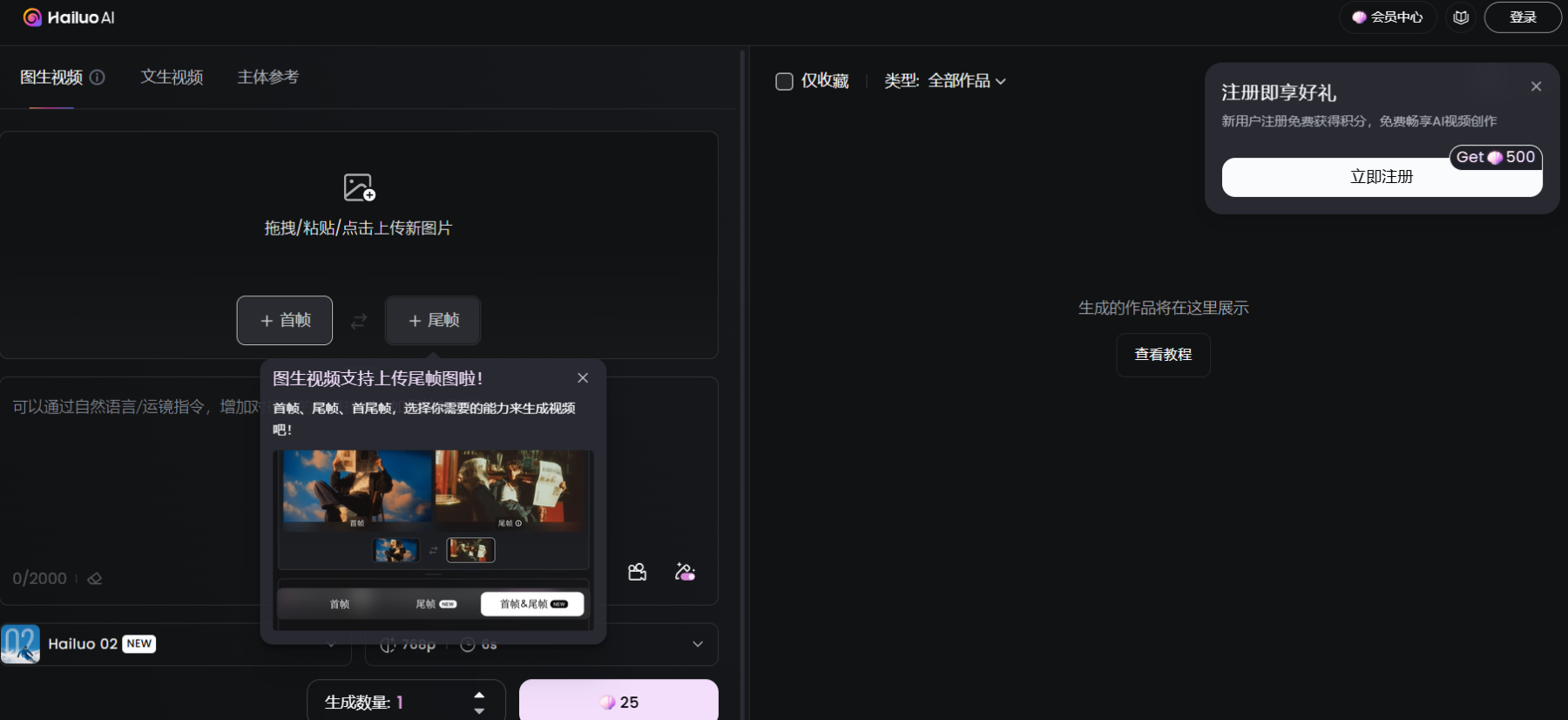Viewport: 1568px width, 720px height.
Task: Click the Hailuo AI logo
Action: click(x=69, y=17)
